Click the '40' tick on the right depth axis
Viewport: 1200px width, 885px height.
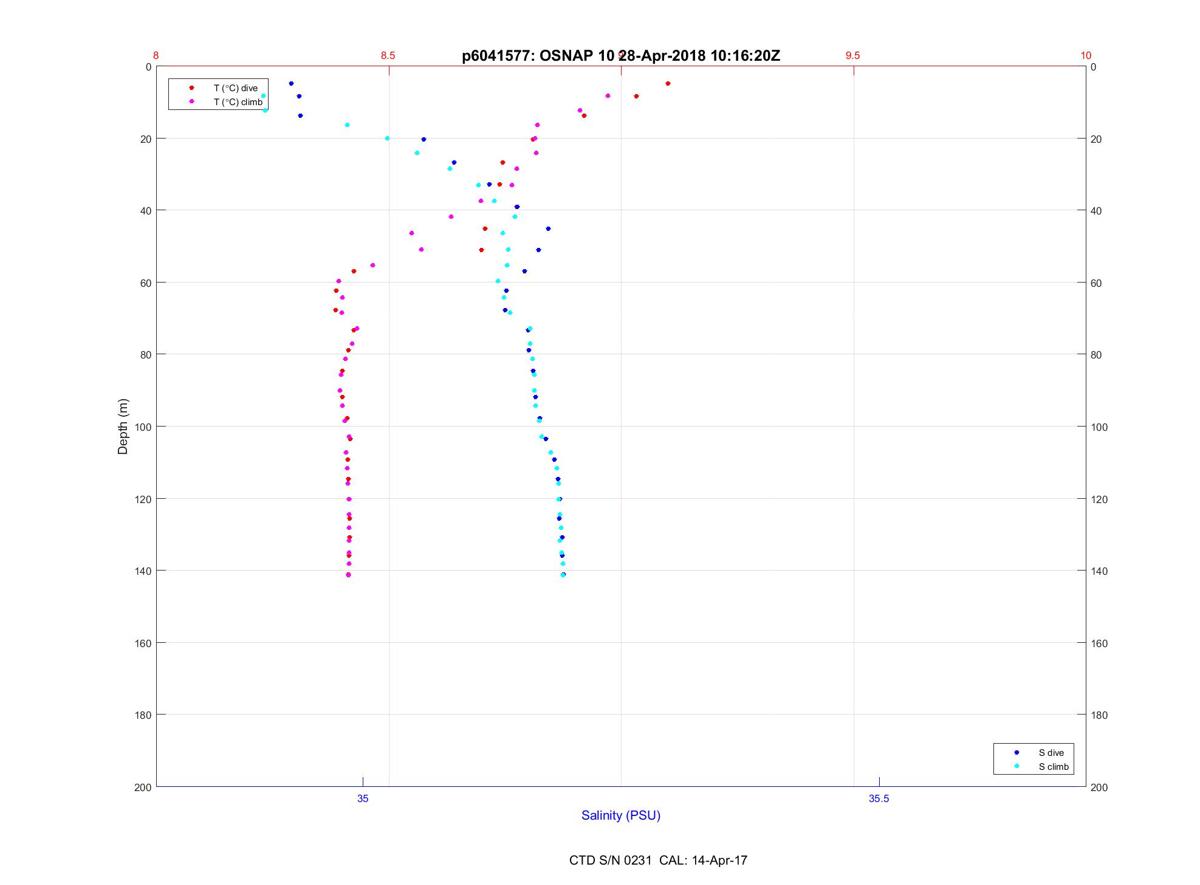1096,211
